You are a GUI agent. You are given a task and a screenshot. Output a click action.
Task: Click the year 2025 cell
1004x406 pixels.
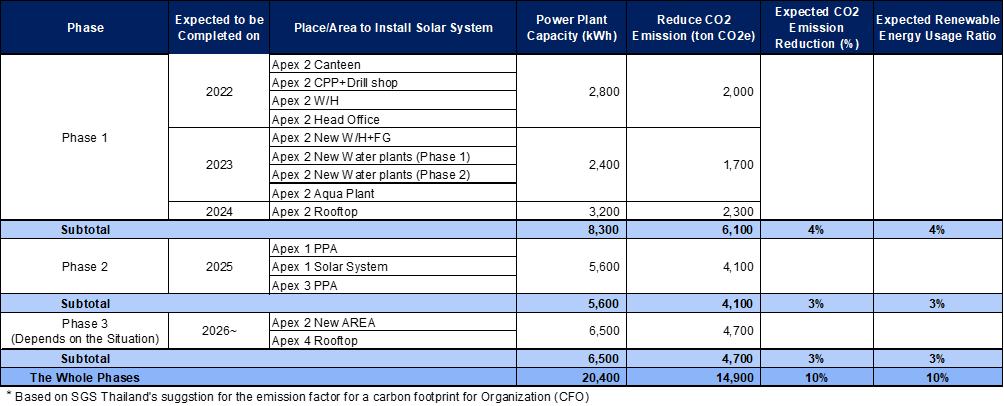coord(219,266)
